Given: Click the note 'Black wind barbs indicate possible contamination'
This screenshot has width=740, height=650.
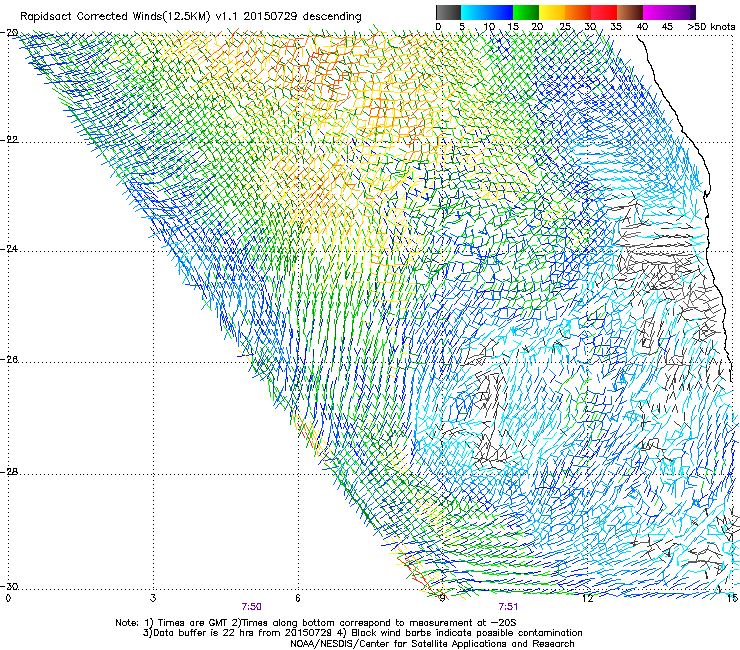Looking at the screenshot, I should tap(467, 633).
